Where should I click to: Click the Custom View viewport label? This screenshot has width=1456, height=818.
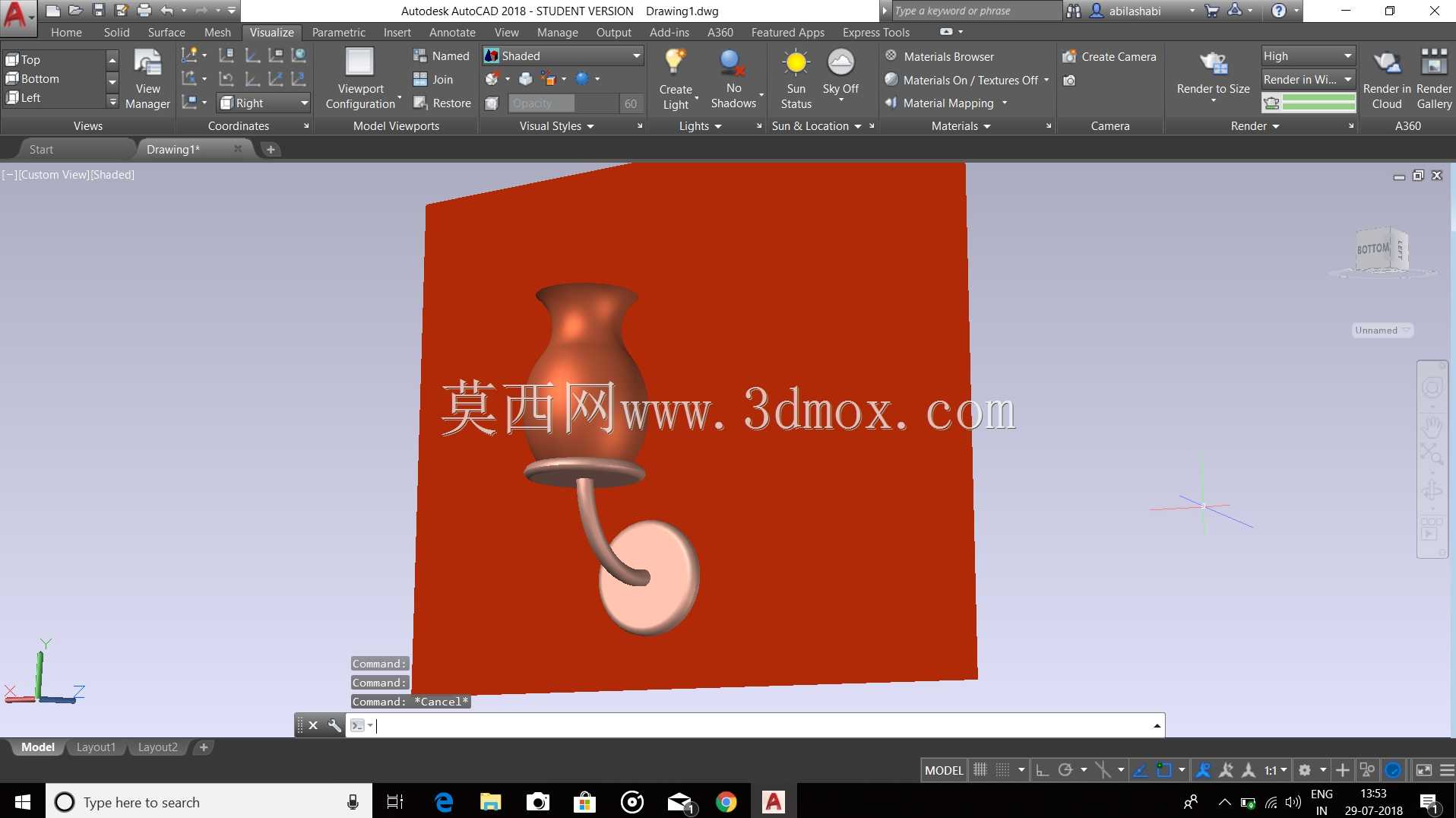coord(54,175)
